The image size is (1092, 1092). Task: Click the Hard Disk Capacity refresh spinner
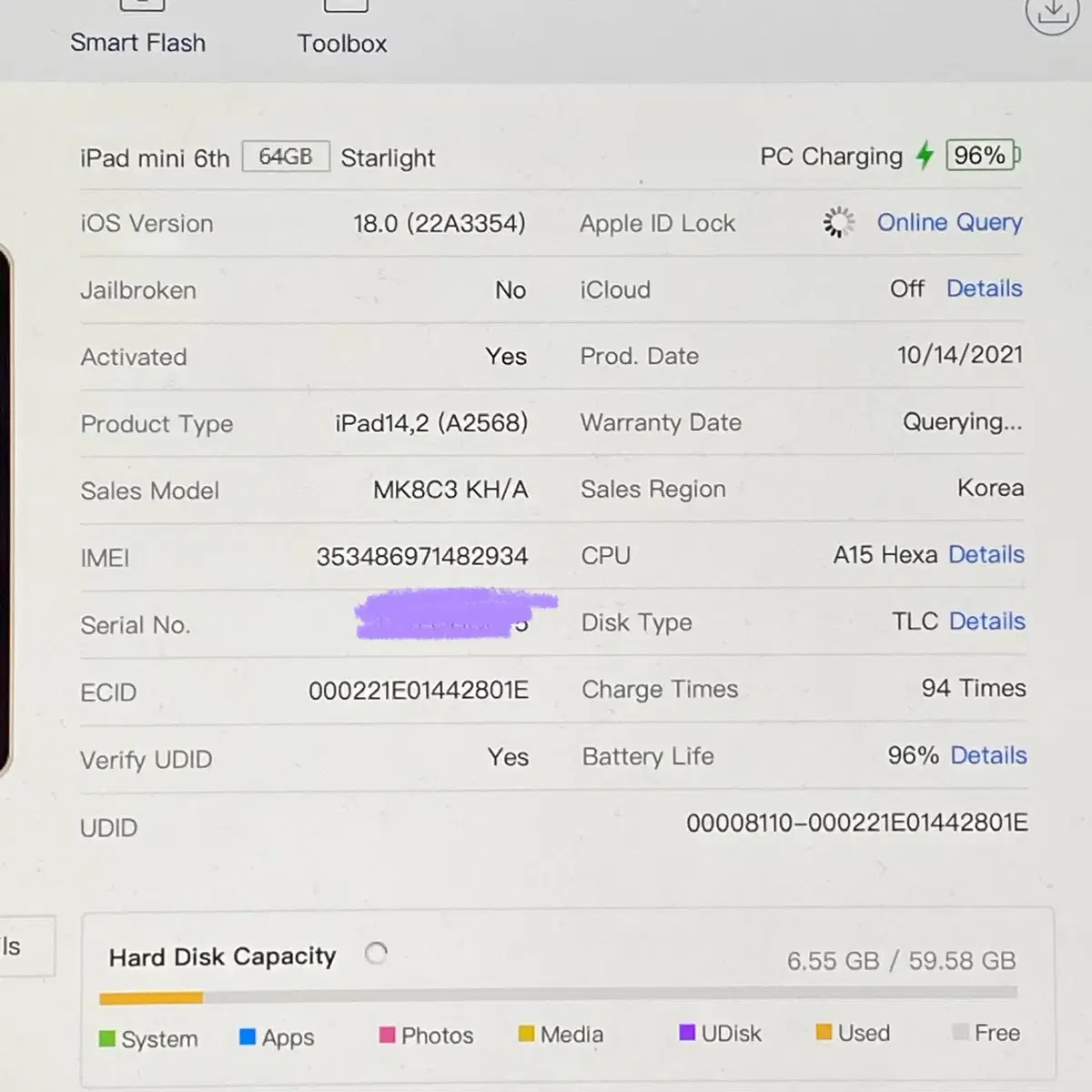point(376,953)
